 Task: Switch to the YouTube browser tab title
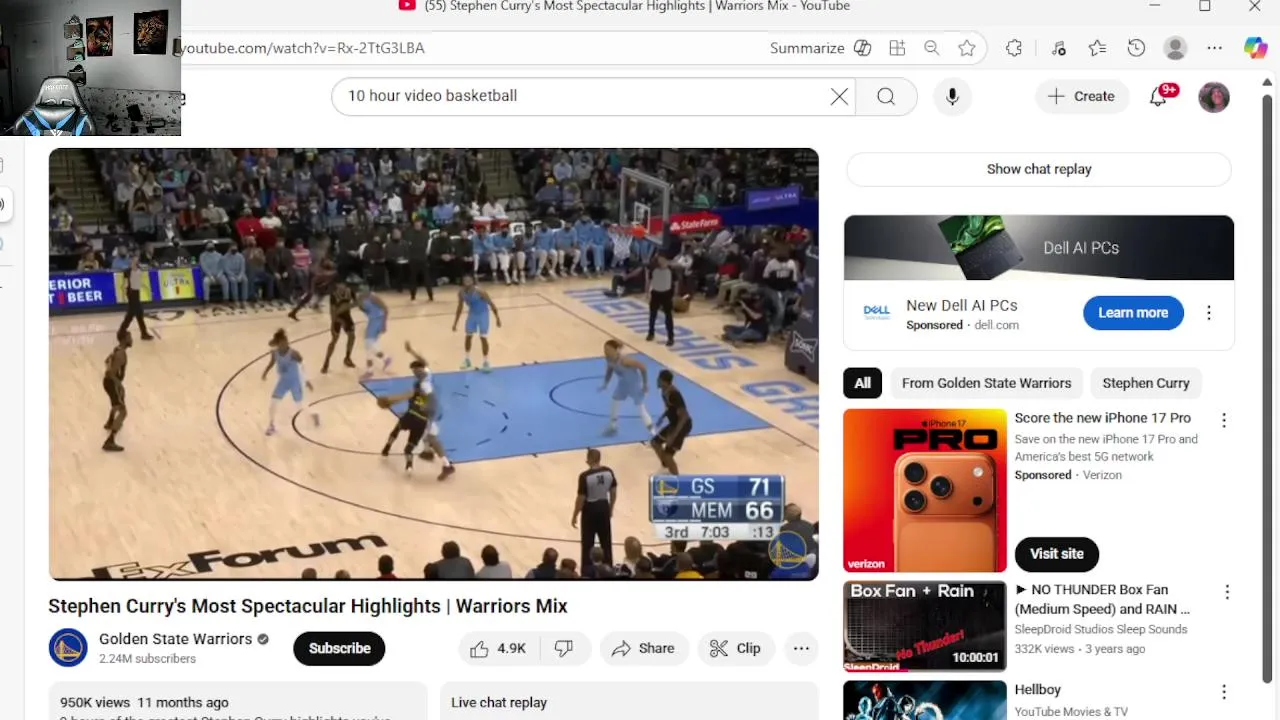pyautogui.click(x=636, y=7)
